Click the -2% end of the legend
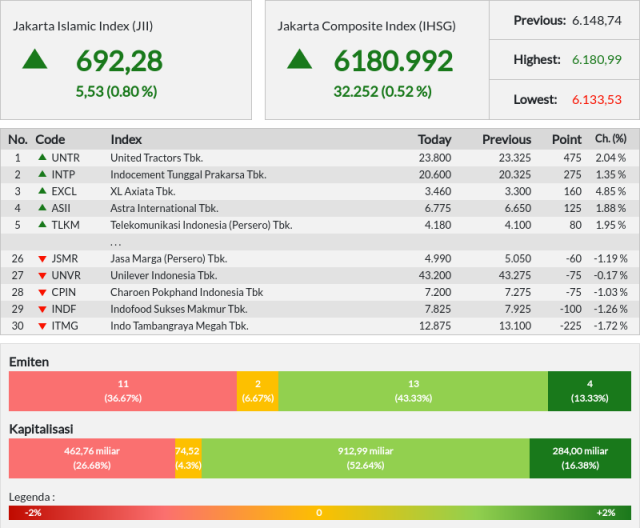The image size is (640, 528). click(33, 512)
